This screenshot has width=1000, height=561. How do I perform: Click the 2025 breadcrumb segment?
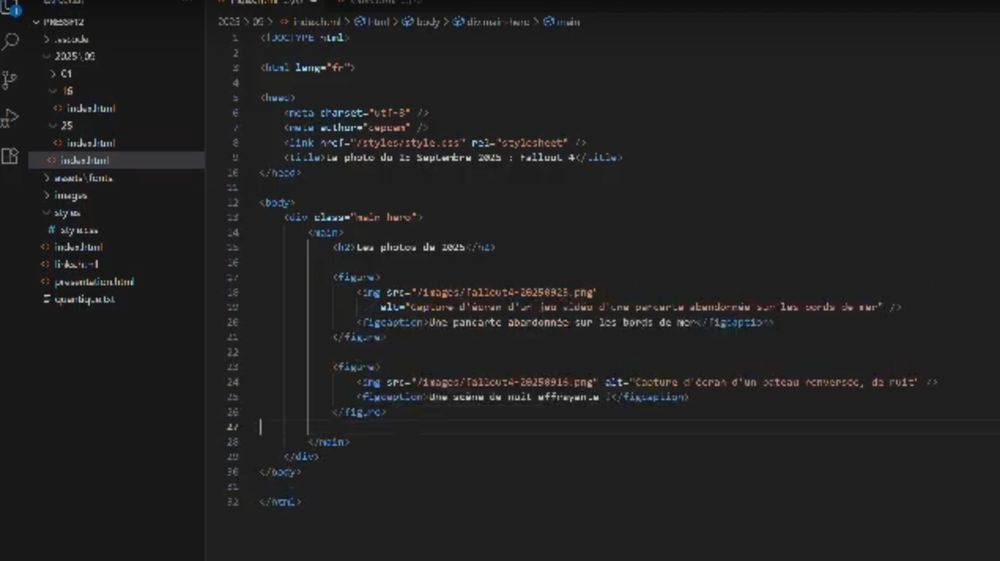tap(228, 22)
